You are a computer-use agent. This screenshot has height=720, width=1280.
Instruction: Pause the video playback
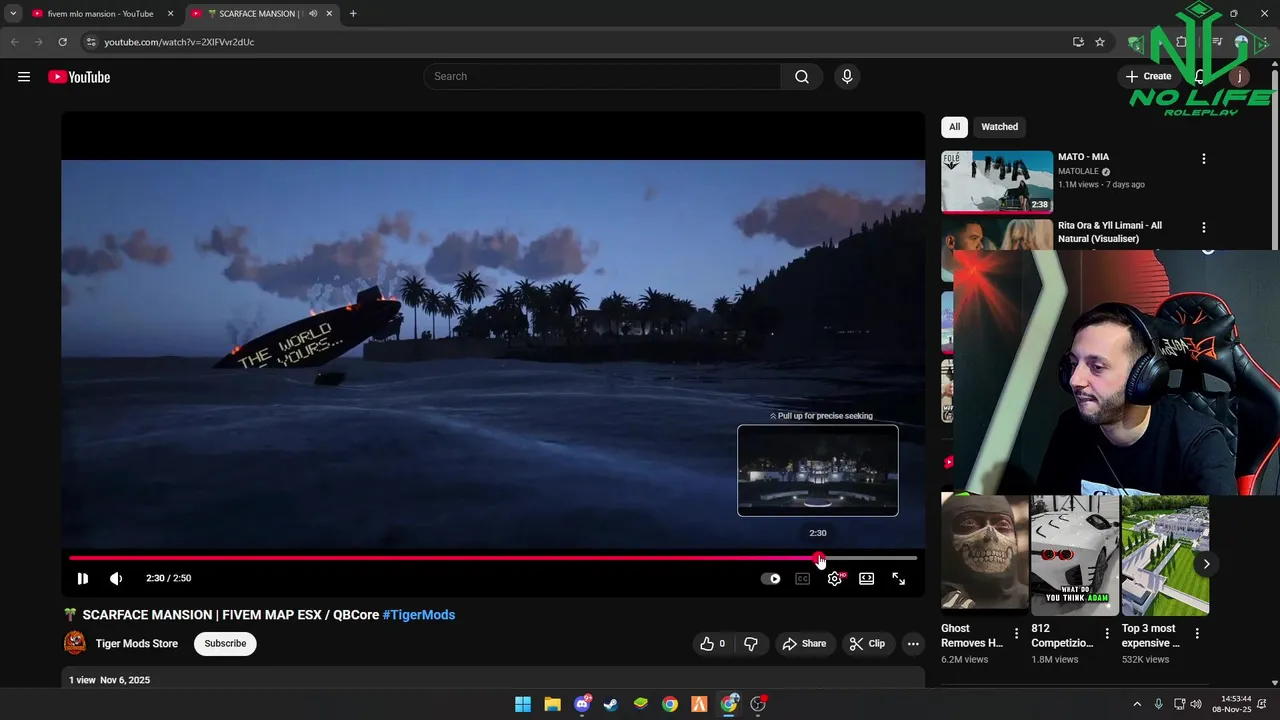(83, 578)
